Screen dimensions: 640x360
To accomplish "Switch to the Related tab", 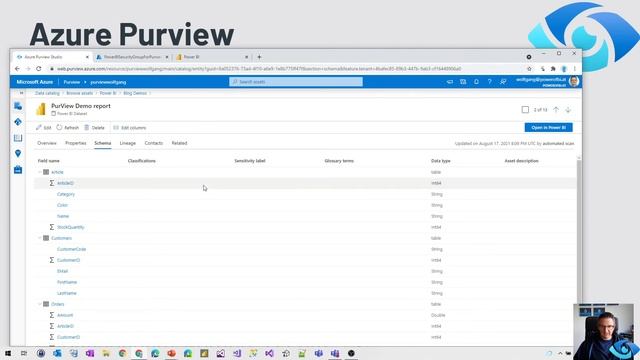I will click(x=179, y=143).
